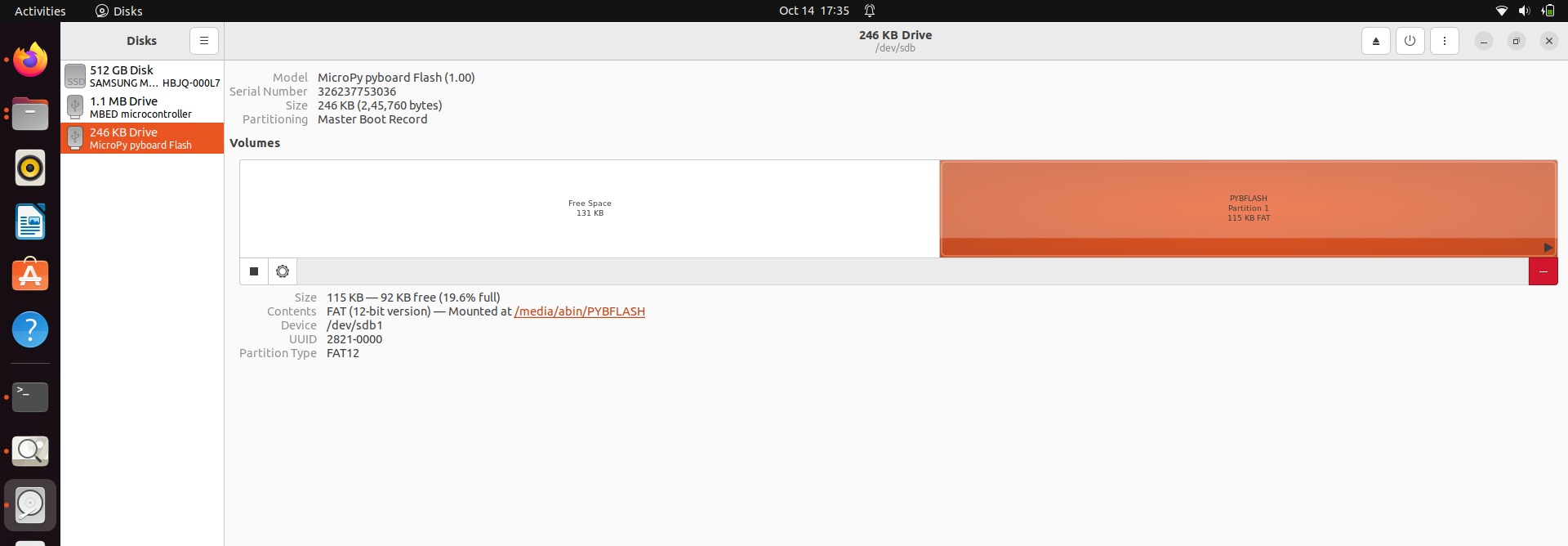Eject the 246 KB drive
Screen dimensions: 1568x546
click(1376, 41)
